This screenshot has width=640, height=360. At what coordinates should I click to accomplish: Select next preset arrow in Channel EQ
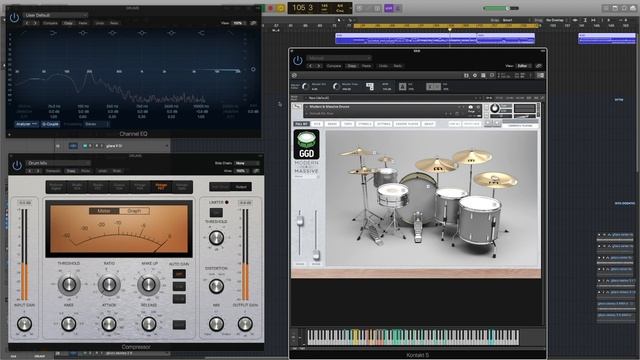[x=35, y=23]
